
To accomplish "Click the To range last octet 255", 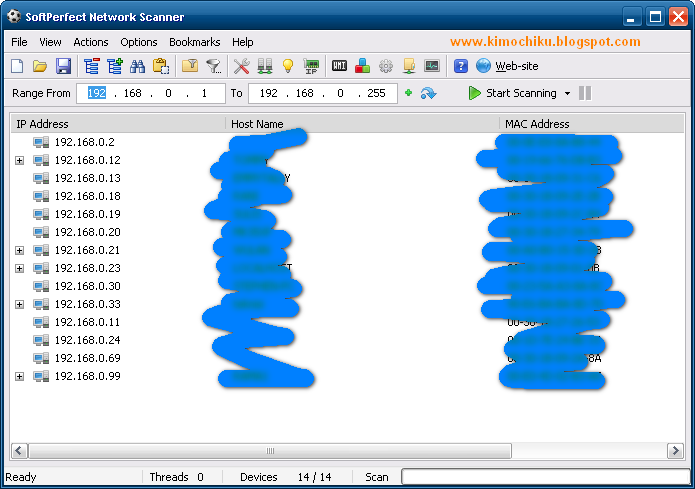I will pos(376,93).
